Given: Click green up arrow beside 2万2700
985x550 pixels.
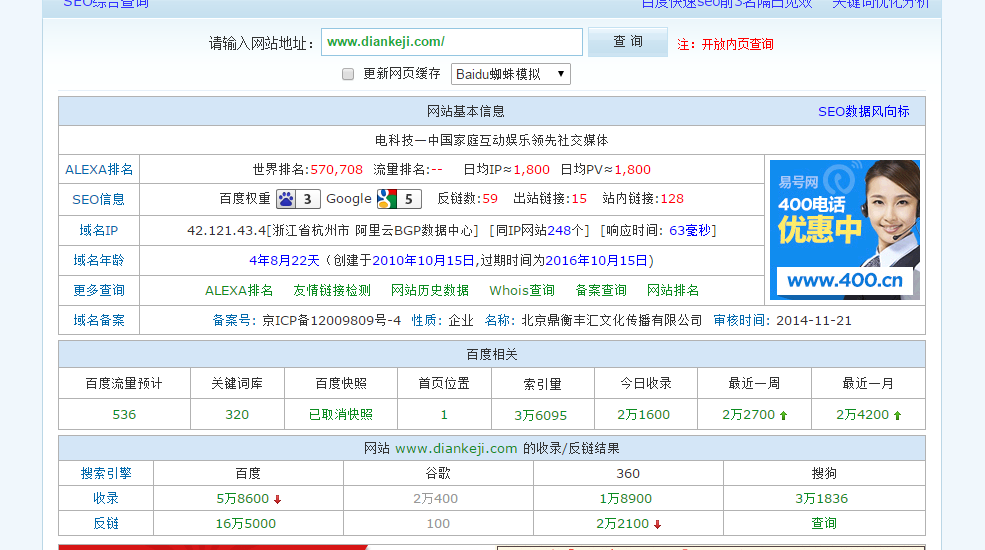Looking at the screenshot, I should click(783, 416).
